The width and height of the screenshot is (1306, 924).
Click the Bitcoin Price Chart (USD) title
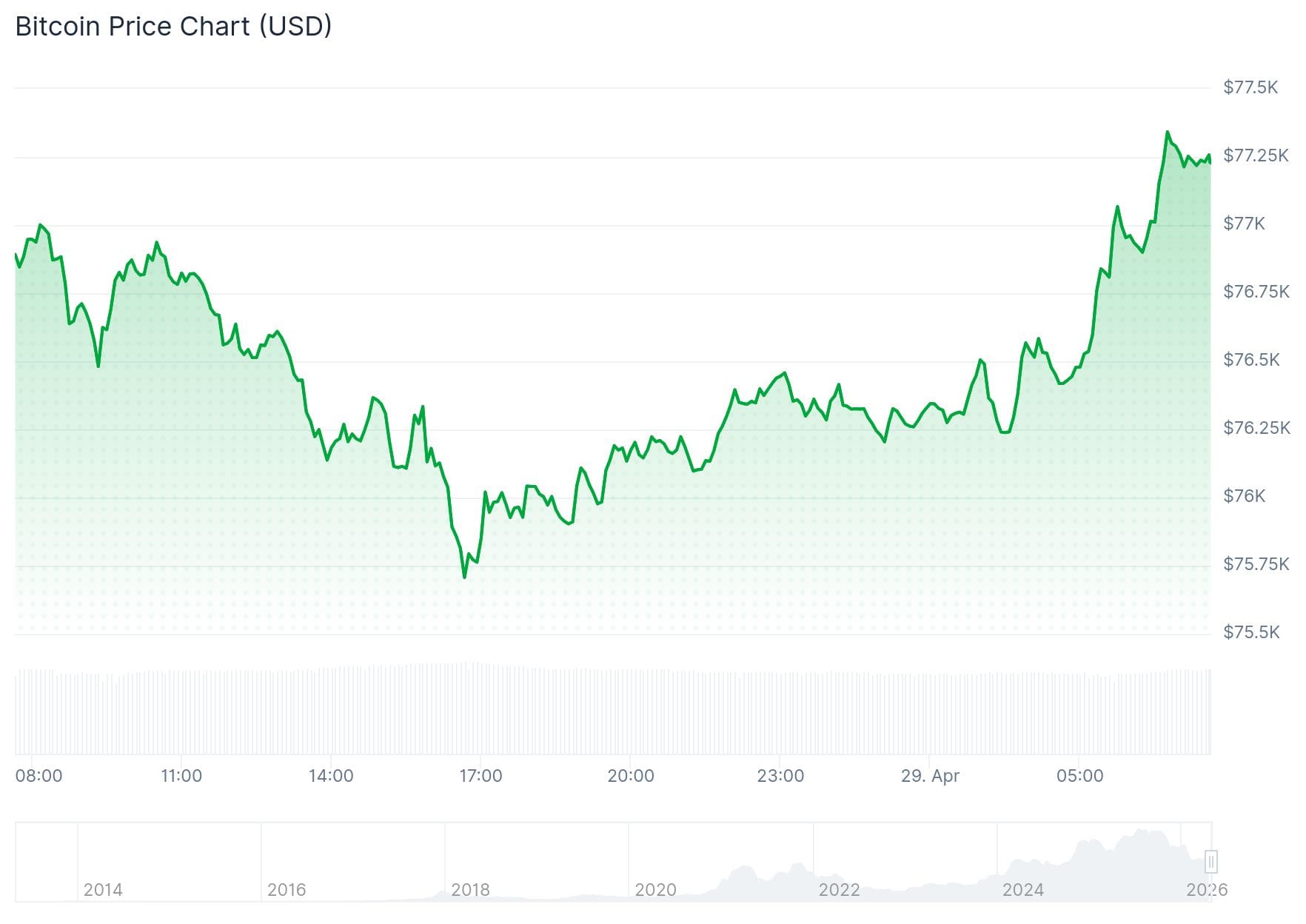point(173,27)
